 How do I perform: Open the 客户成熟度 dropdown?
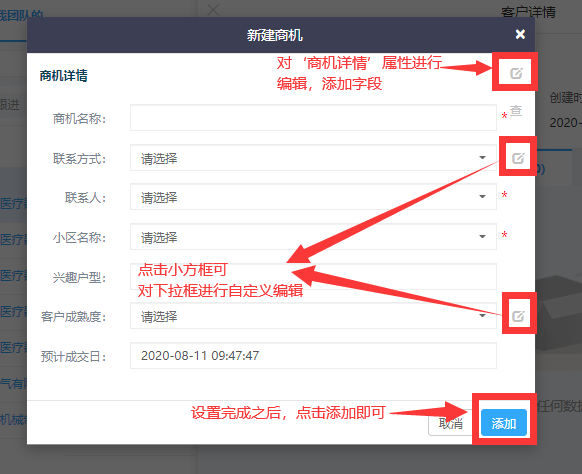point(313,316)
